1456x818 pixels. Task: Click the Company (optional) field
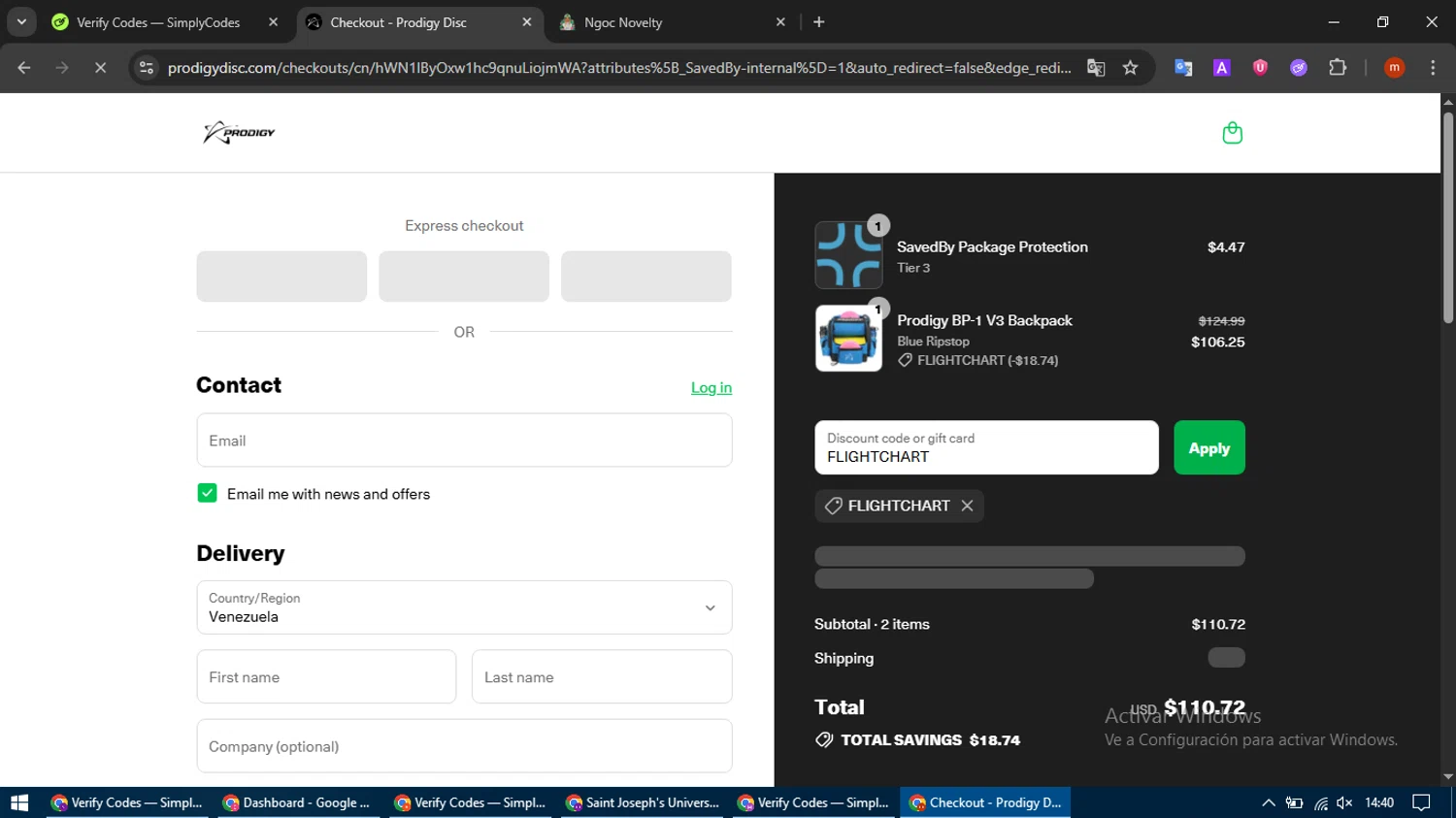click(x=464, y=746)
